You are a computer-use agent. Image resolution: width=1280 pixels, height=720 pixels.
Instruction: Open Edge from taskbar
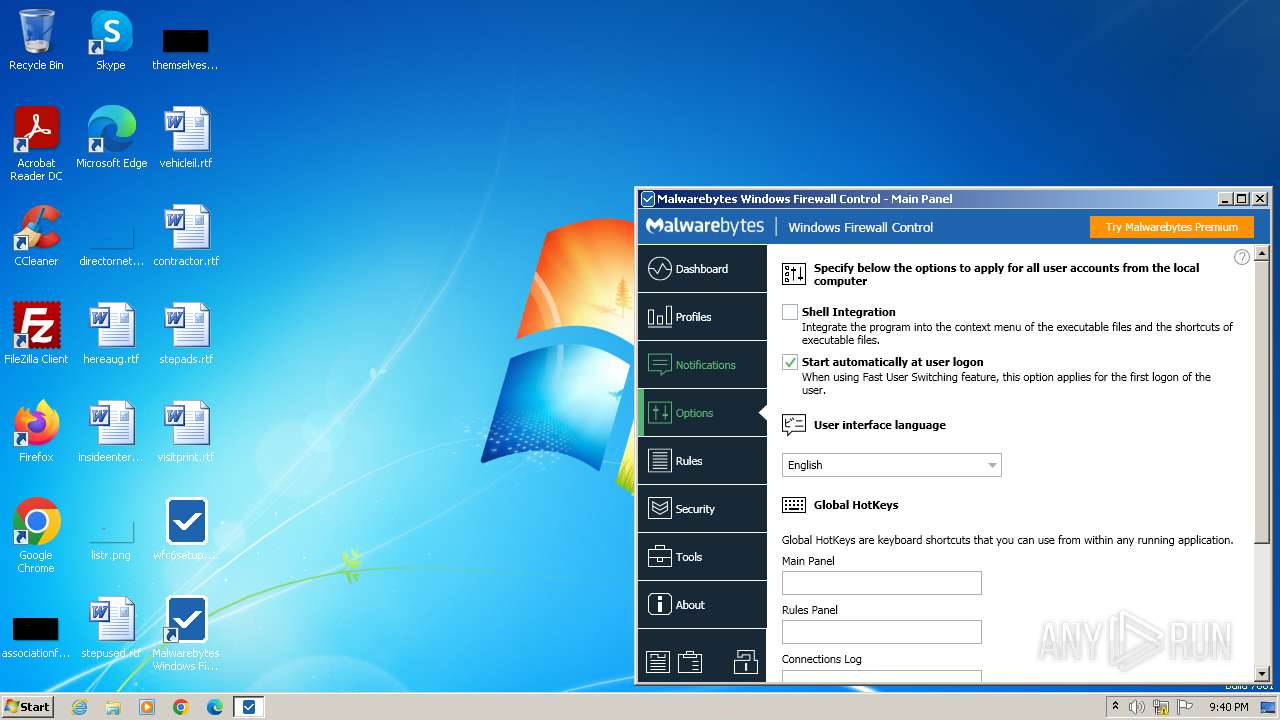[214, 707]
